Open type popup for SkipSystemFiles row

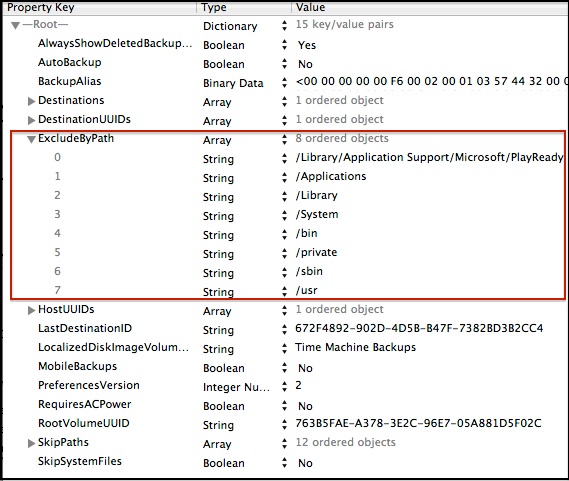(x=284, y=462)
